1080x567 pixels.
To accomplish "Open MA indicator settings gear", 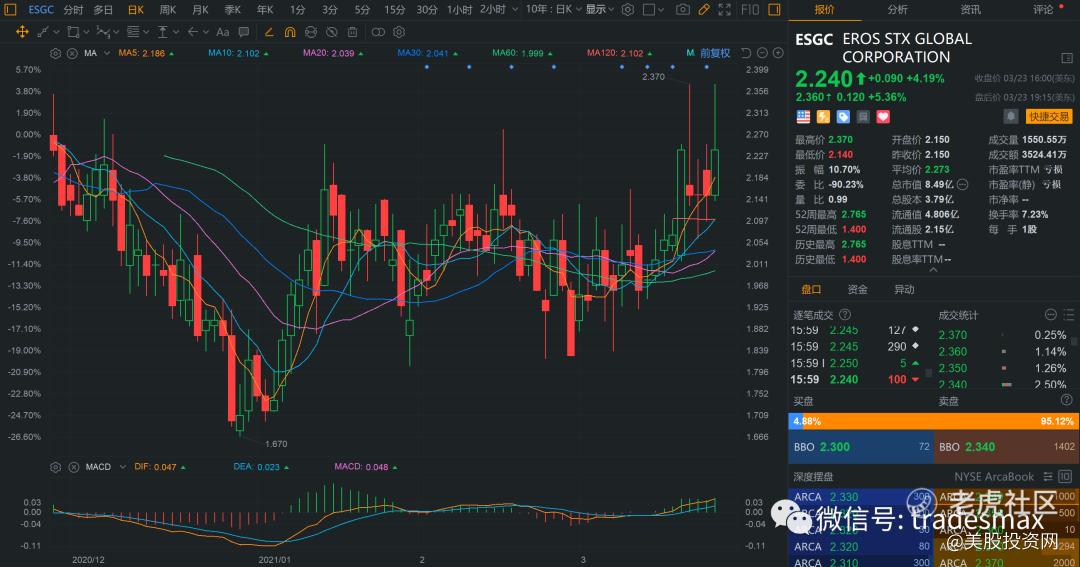I will pos(56,53).
